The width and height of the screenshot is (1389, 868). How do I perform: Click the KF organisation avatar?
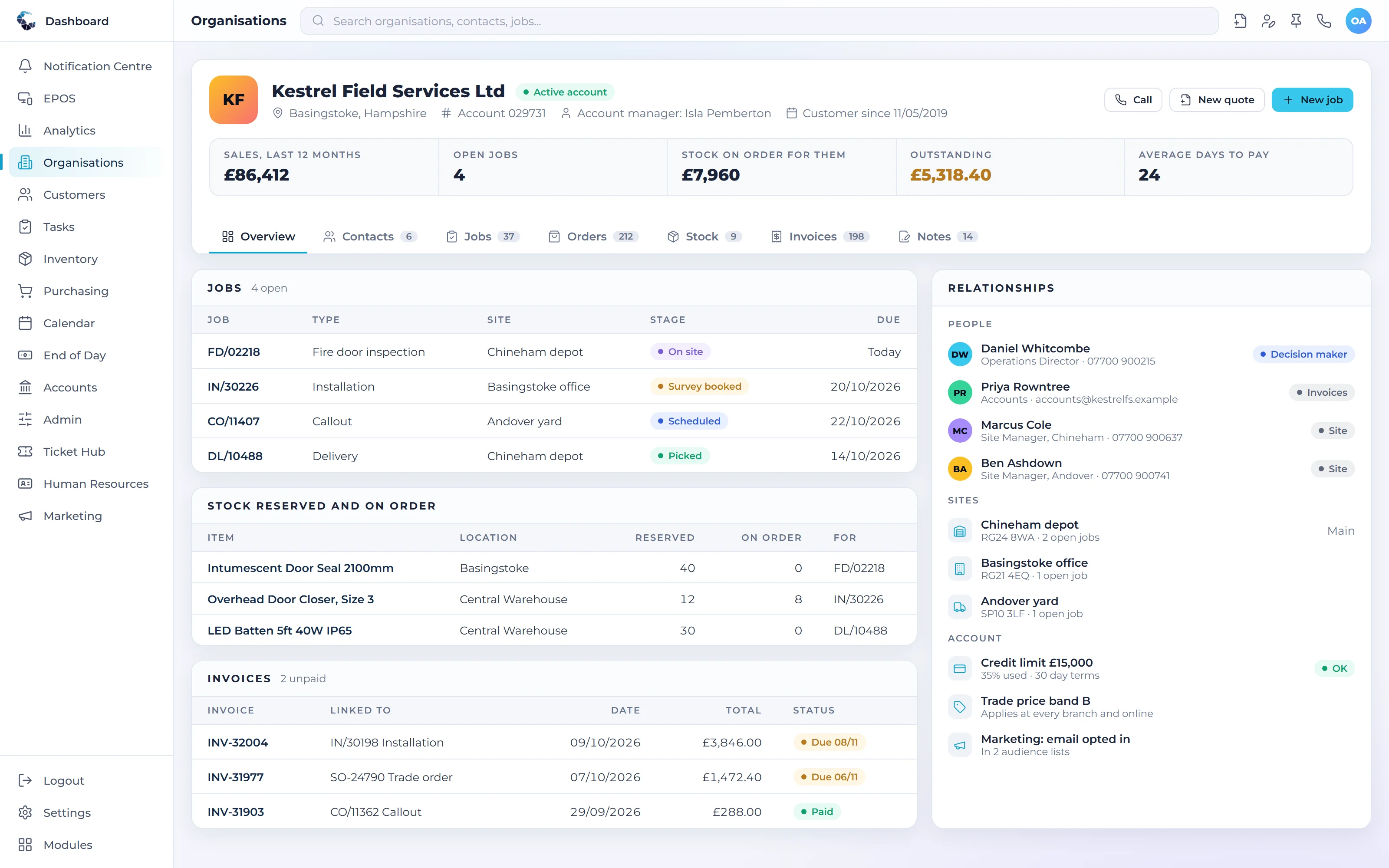234,100
